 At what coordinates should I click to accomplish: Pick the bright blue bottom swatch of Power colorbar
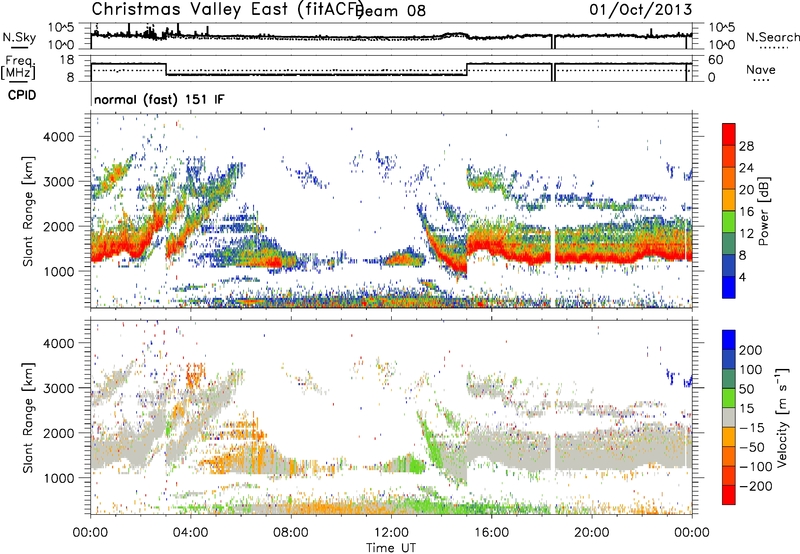tap(729, 287)
